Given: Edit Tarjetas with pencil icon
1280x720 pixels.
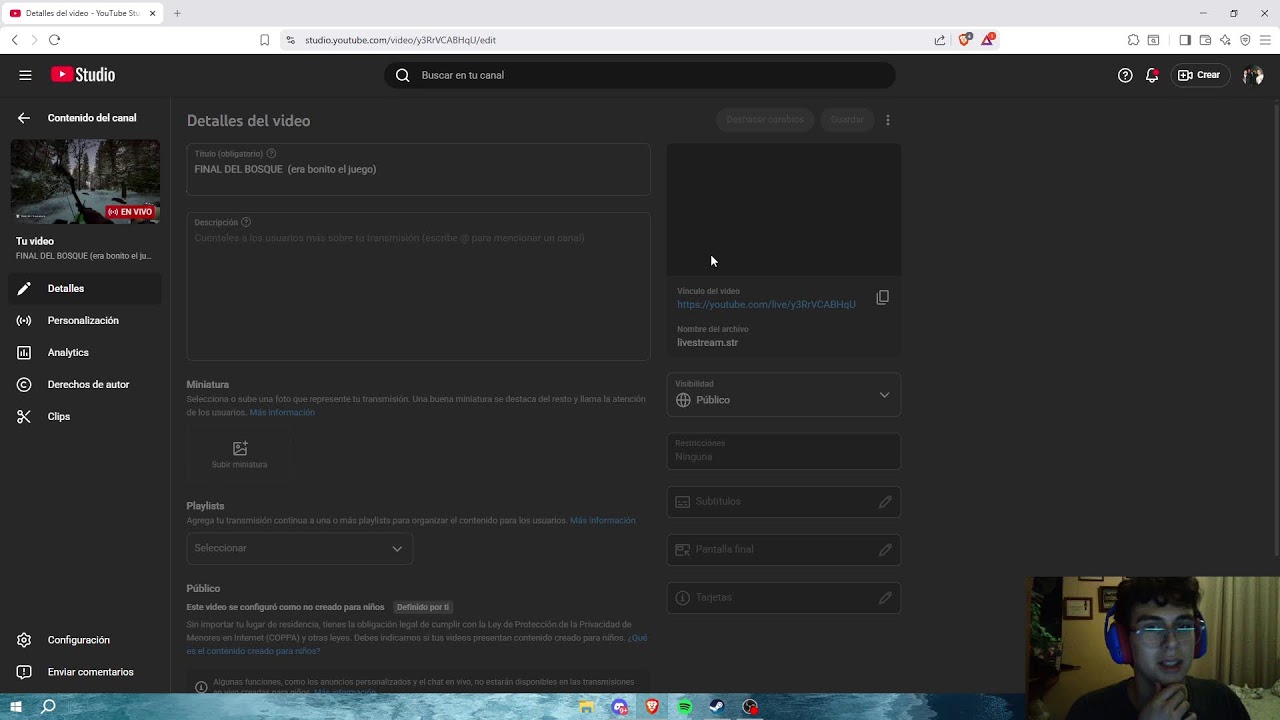Looking at the screenshot, I should coord(885,598).
